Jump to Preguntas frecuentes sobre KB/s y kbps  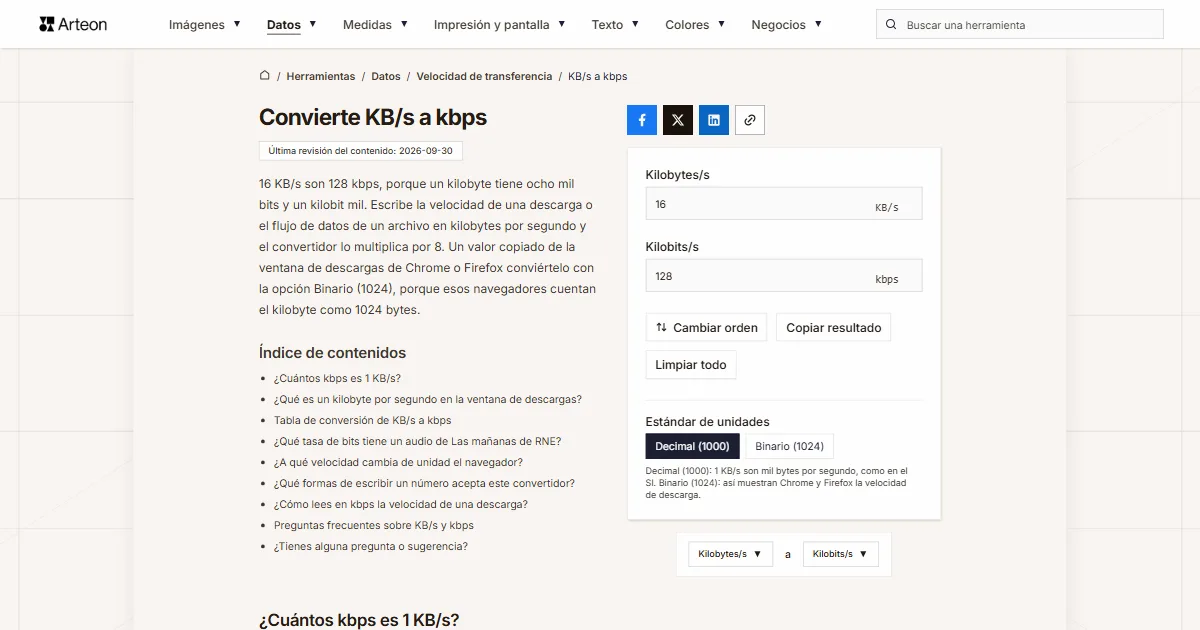click(374, 525)
